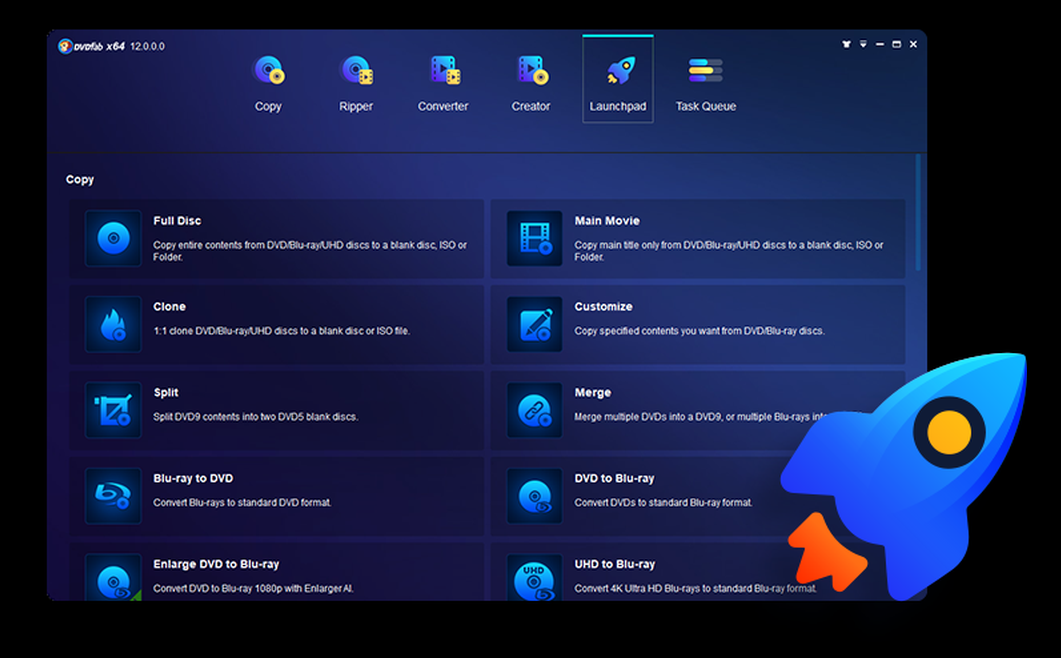Click the "Full Disc" title text
The image size is (1061, 658).
click(177, 221)
